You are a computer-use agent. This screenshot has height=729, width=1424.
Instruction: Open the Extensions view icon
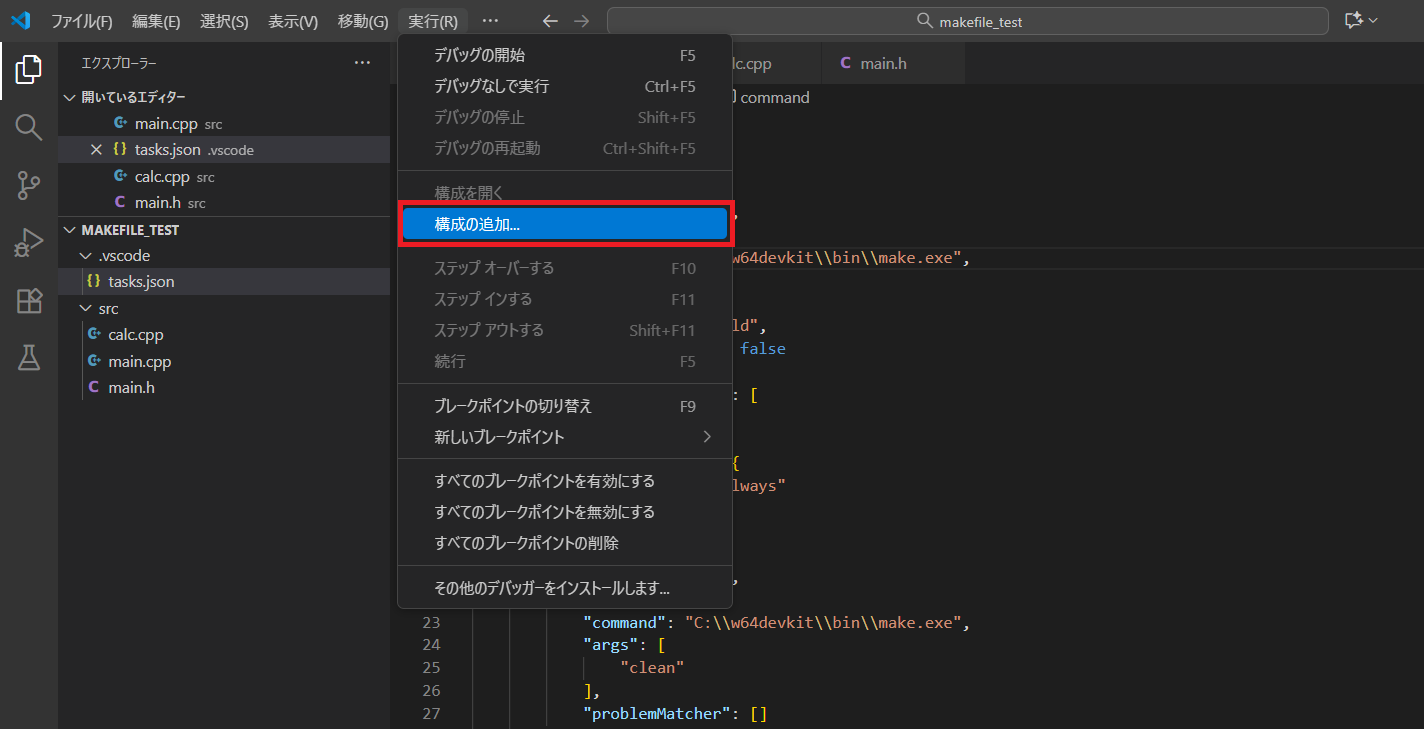29,300
